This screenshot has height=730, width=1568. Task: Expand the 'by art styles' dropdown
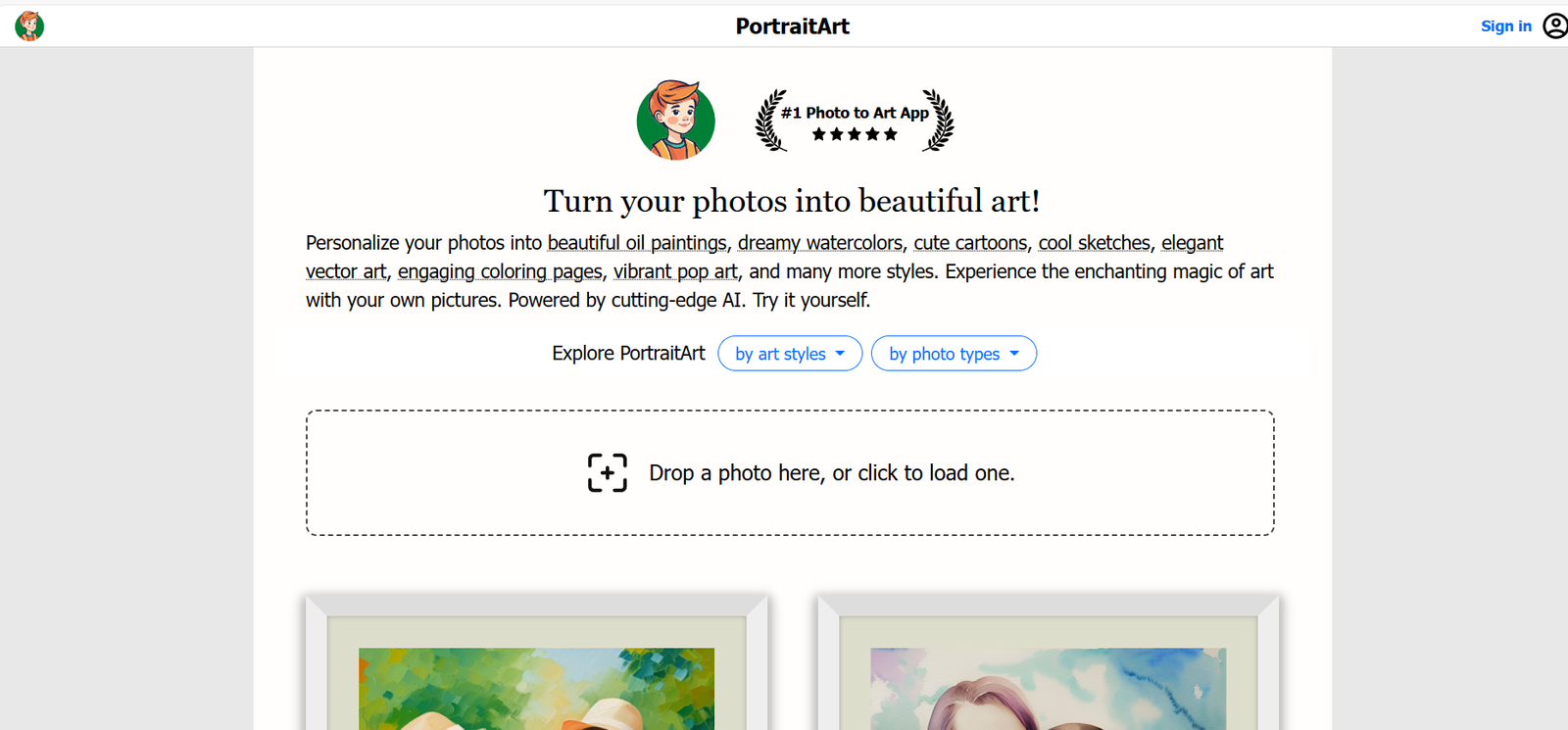click(789, 354)
